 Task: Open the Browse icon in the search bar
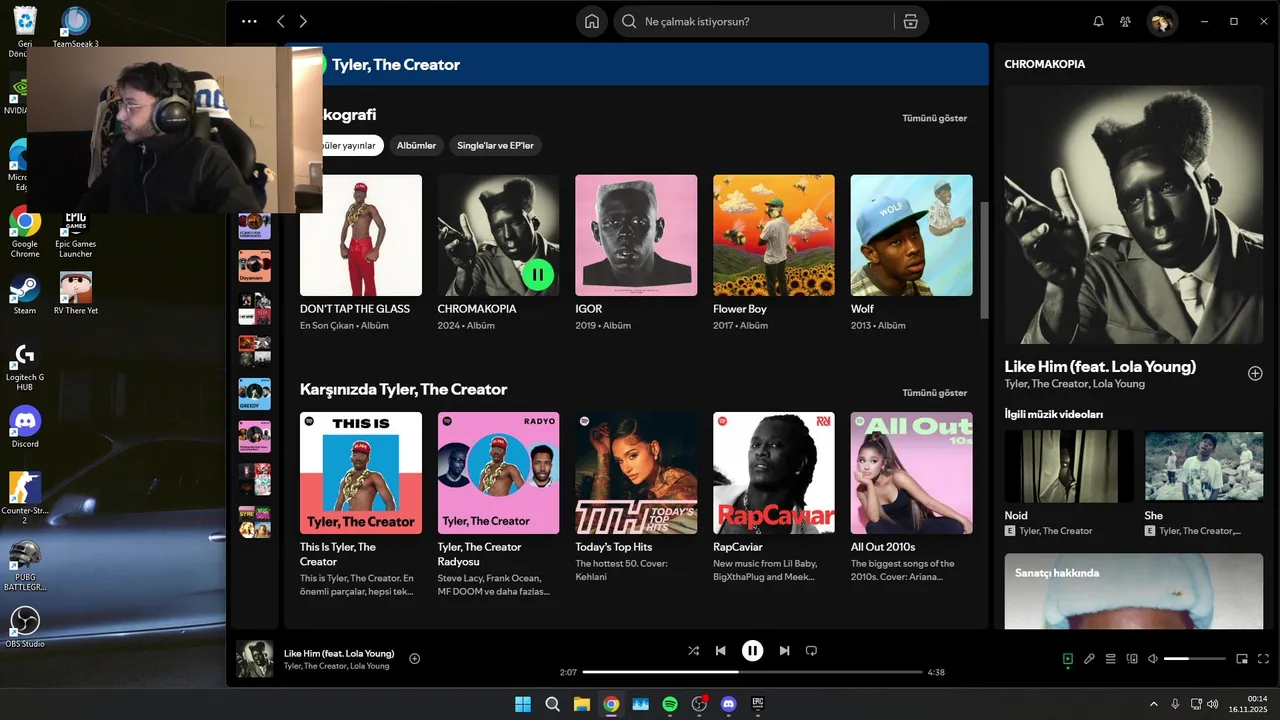click(910, 21)
